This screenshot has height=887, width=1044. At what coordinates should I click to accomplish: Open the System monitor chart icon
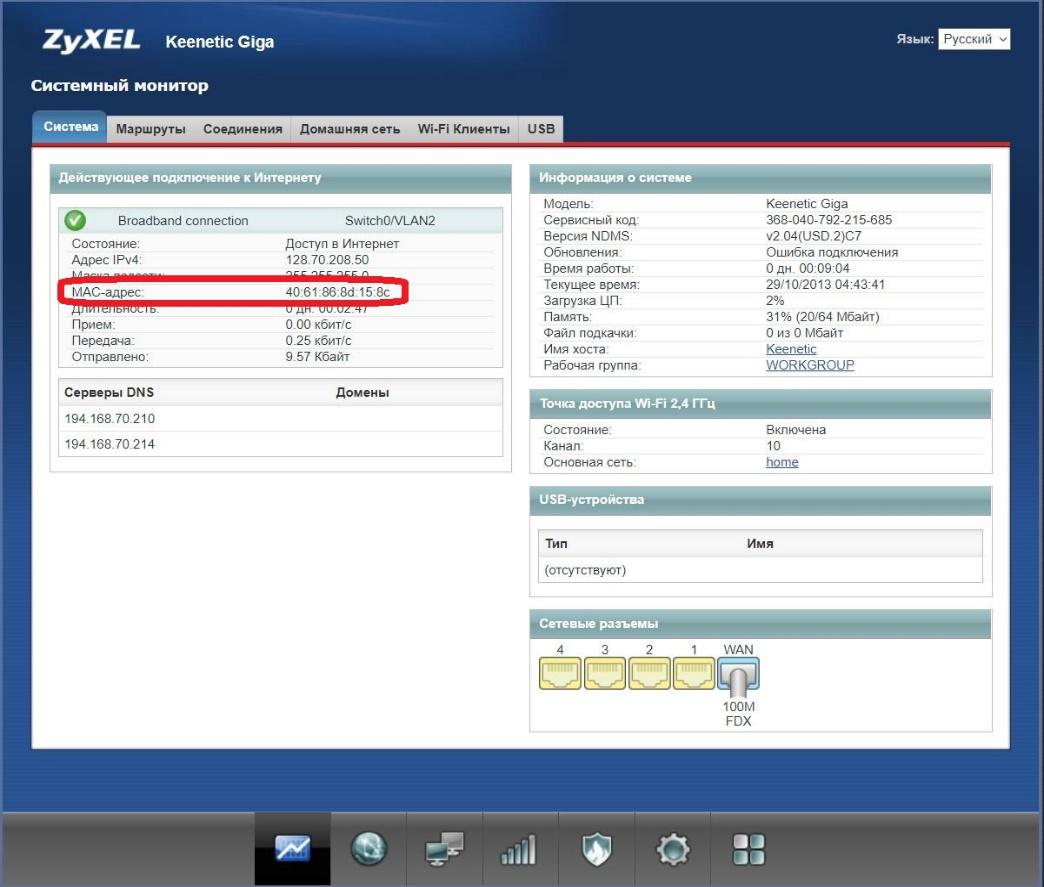coord(292,848)
